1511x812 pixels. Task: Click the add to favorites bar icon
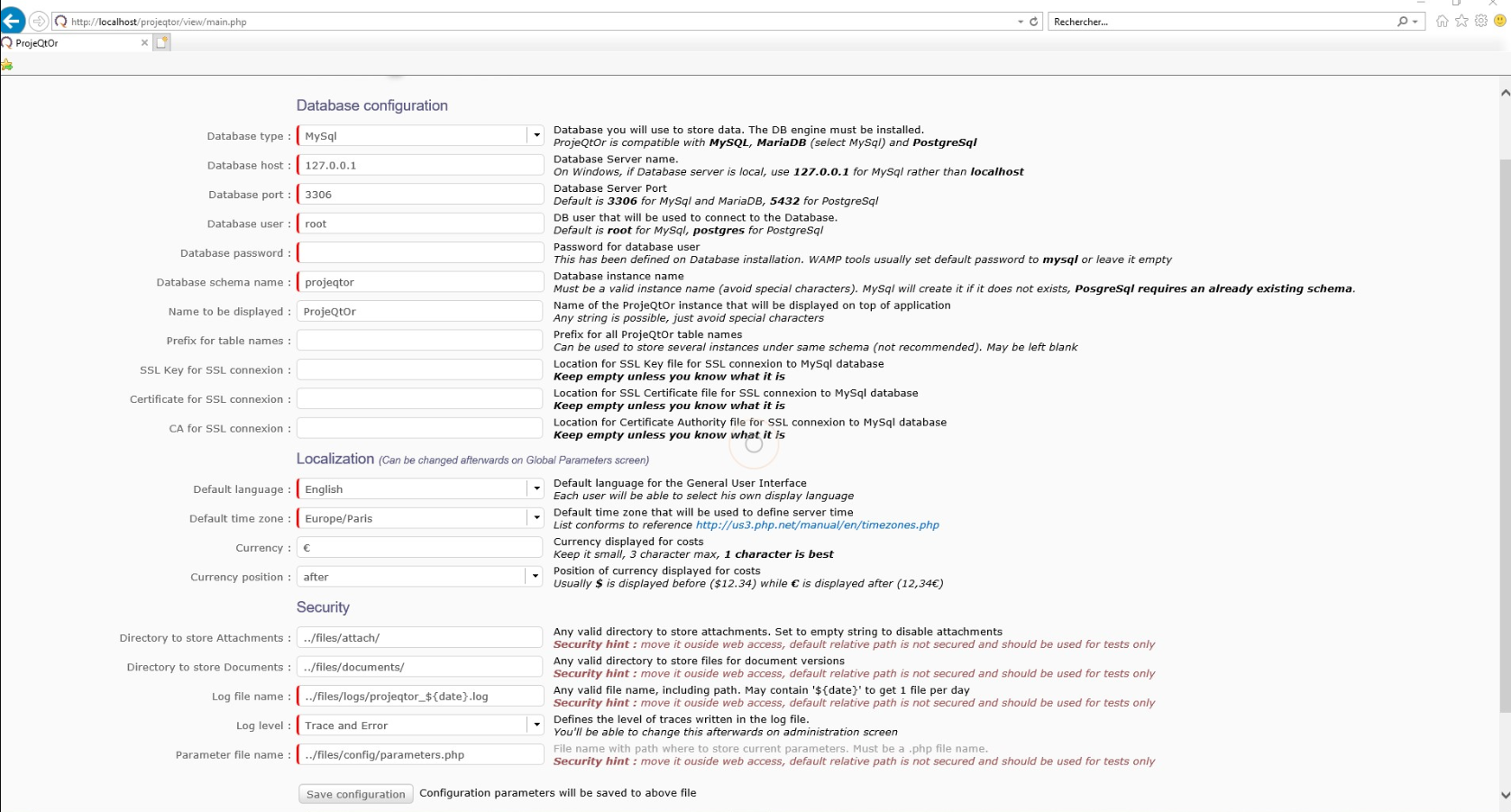7,65
